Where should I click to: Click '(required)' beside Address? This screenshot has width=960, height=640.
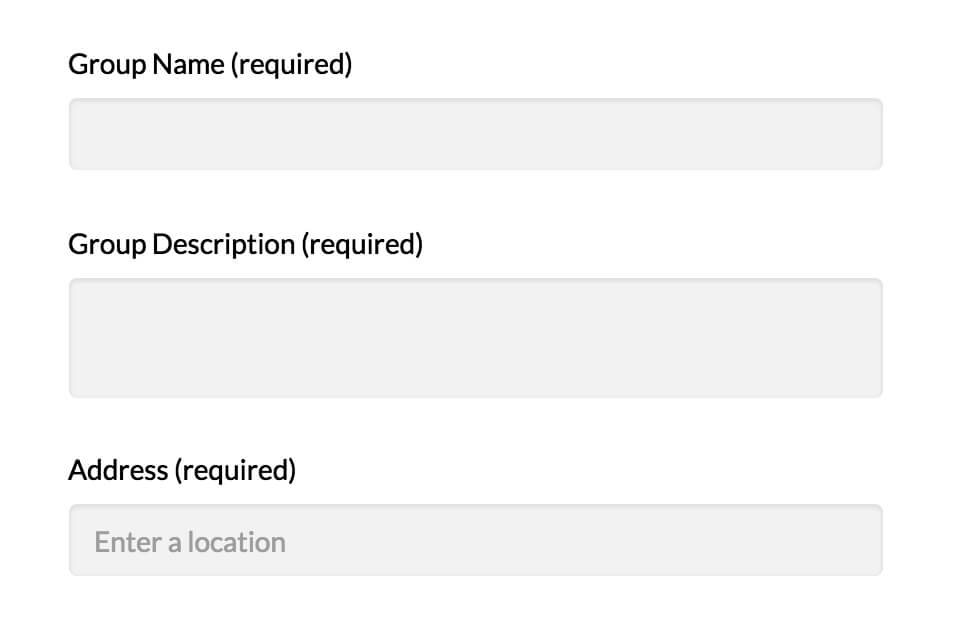(235, 470)
